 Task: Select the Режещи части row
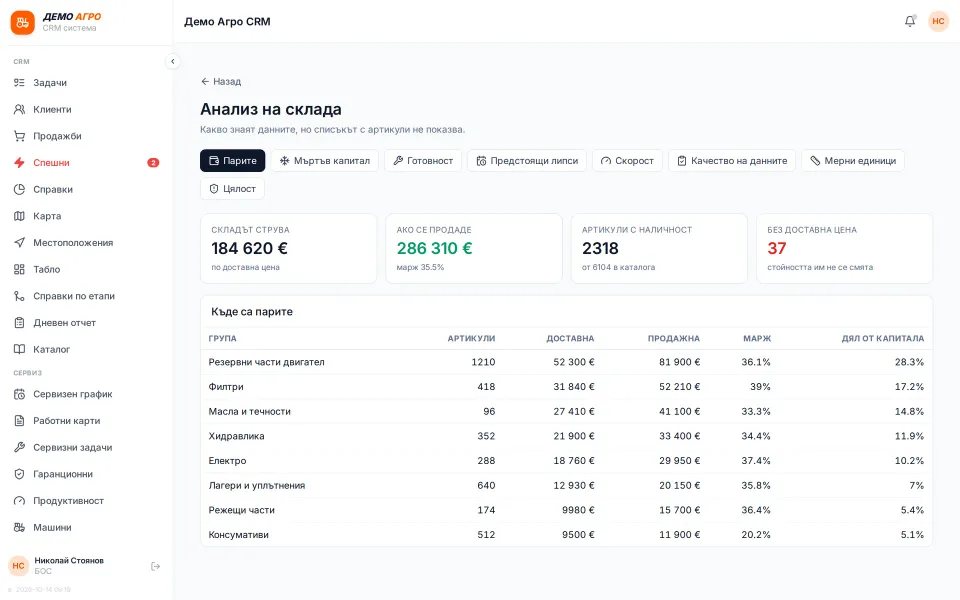coord(566,510)
